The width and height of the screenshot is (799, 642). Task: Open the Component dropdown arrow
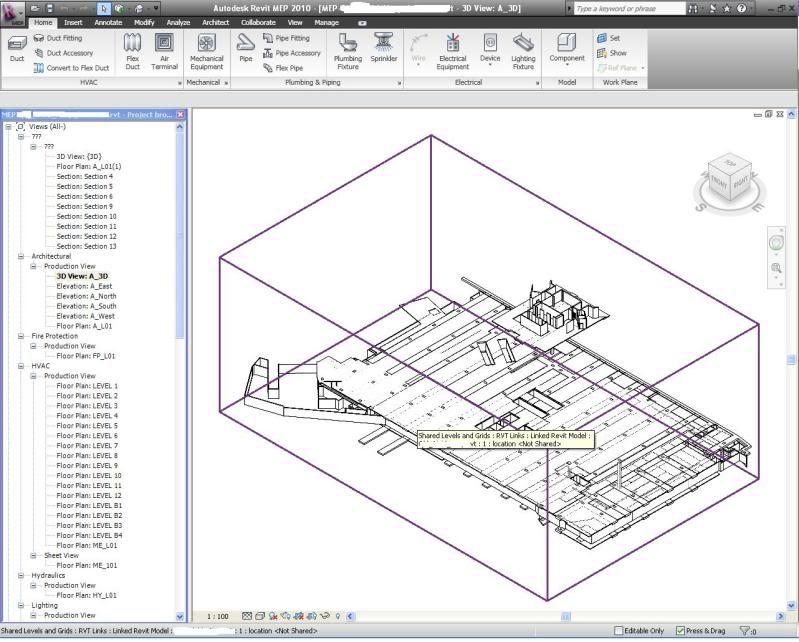pos(567,67)
